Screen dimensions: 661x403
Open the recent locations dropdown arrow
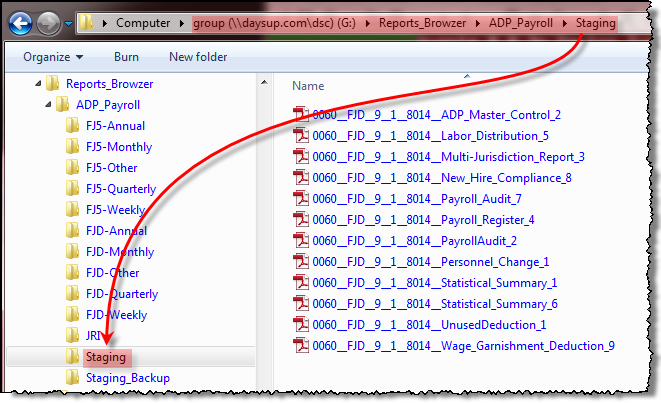click(x=68, y=21)
